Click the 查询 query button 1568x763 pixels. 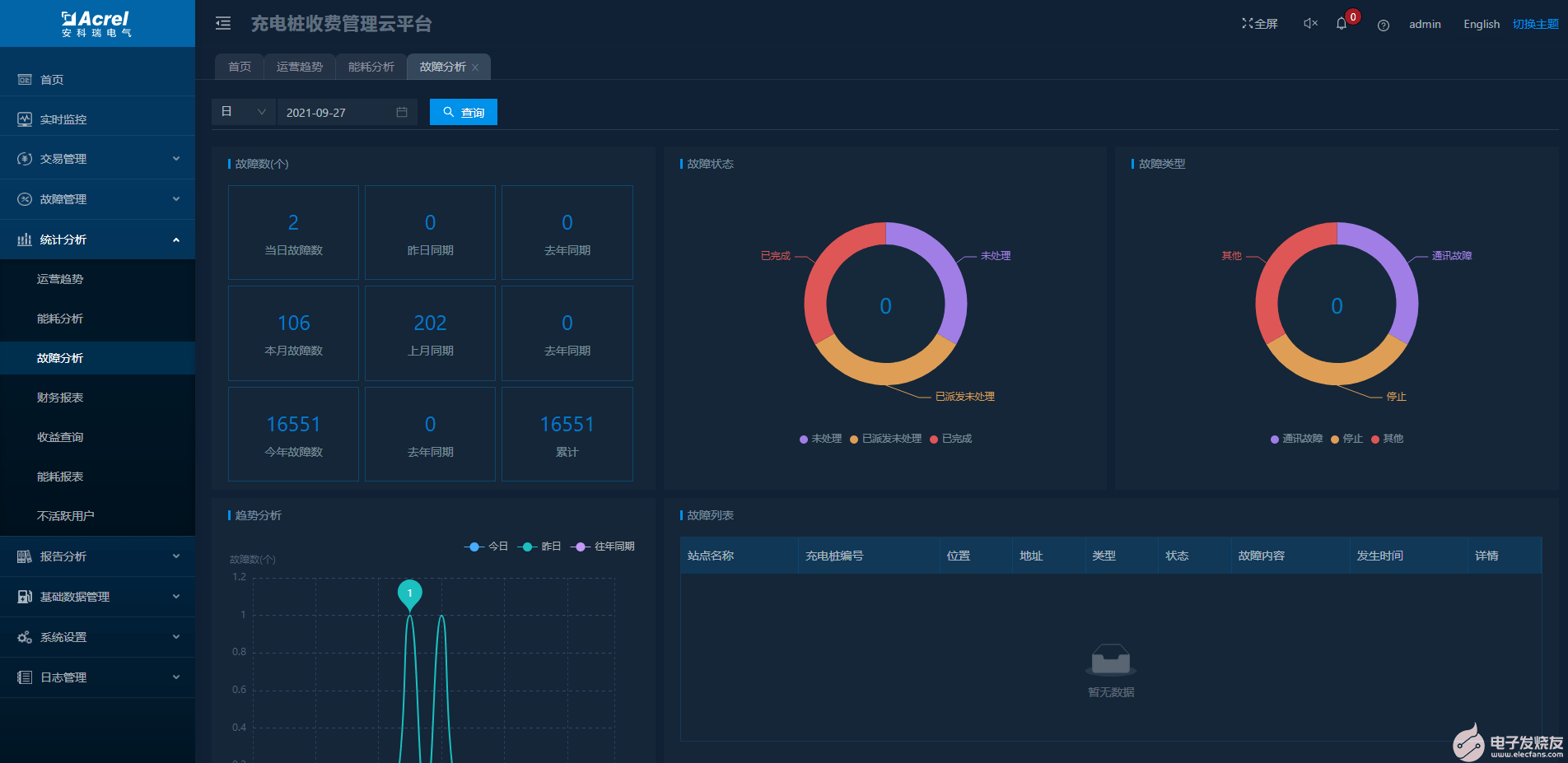(x=463, y=111)
